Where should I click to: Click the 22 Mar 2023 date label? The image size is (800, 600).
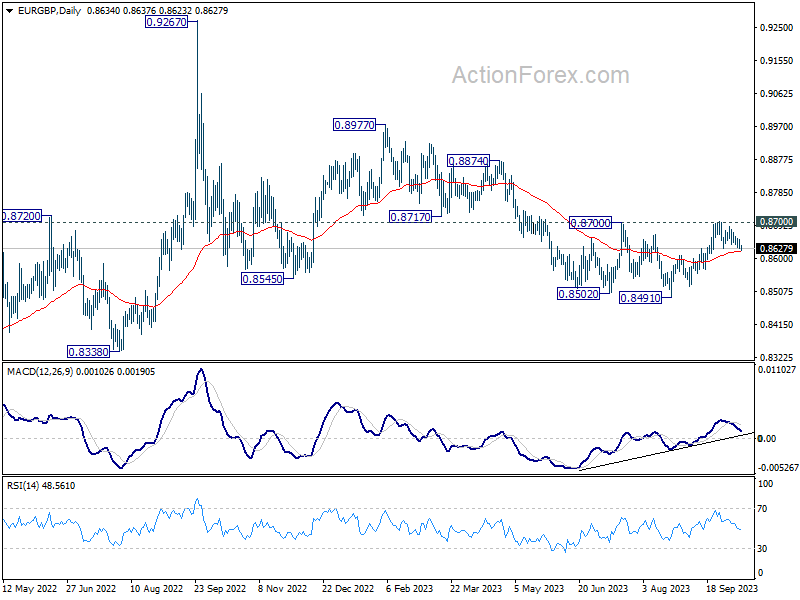476,588
